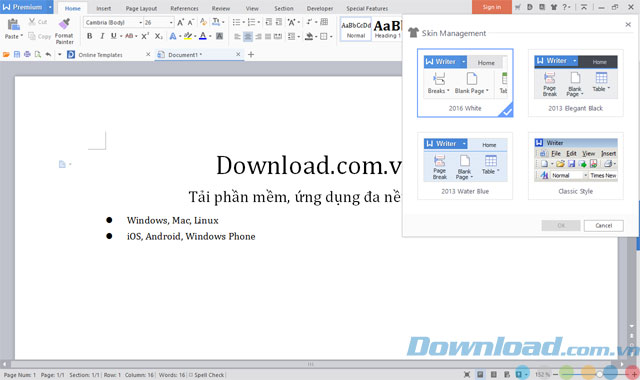Apply italic formatting with I button

click(102, 36)
